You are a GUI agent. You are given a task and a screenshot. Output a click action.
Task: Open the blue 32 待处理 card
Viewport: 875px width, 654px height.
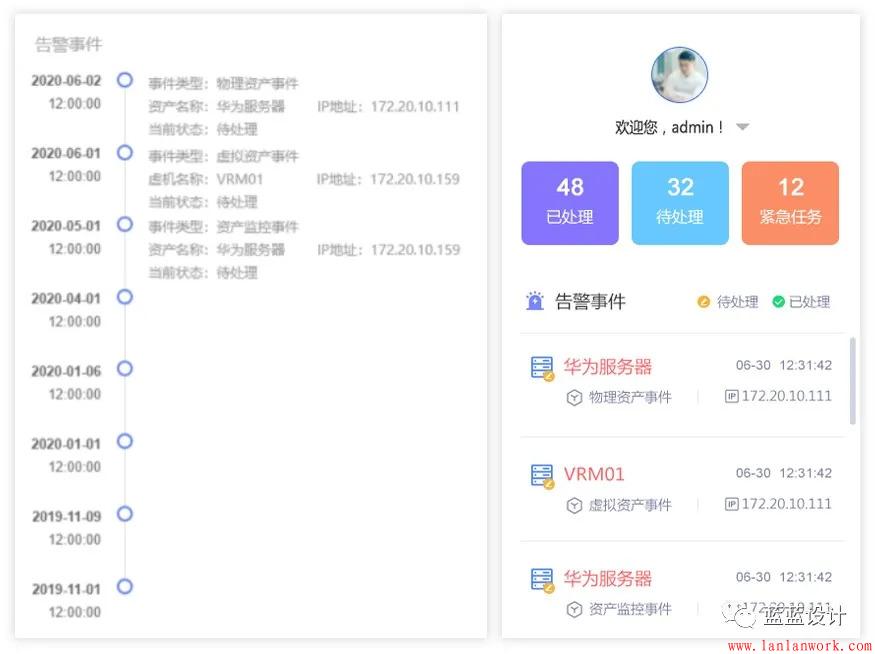680,203
